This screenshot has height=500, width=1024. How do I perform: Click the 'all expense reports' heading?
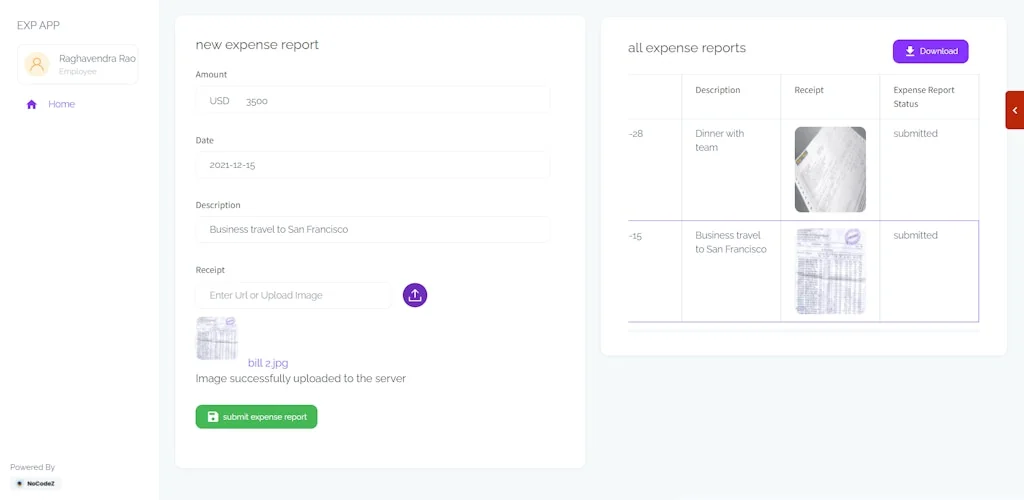point(686,48)
